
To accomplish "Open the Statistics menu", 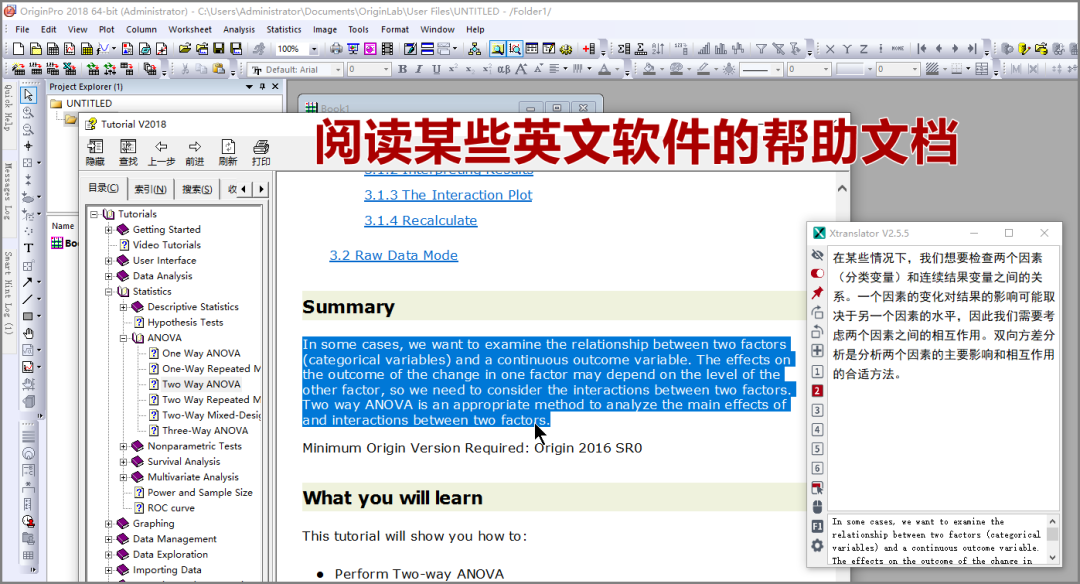I will (x=284, y=30).
